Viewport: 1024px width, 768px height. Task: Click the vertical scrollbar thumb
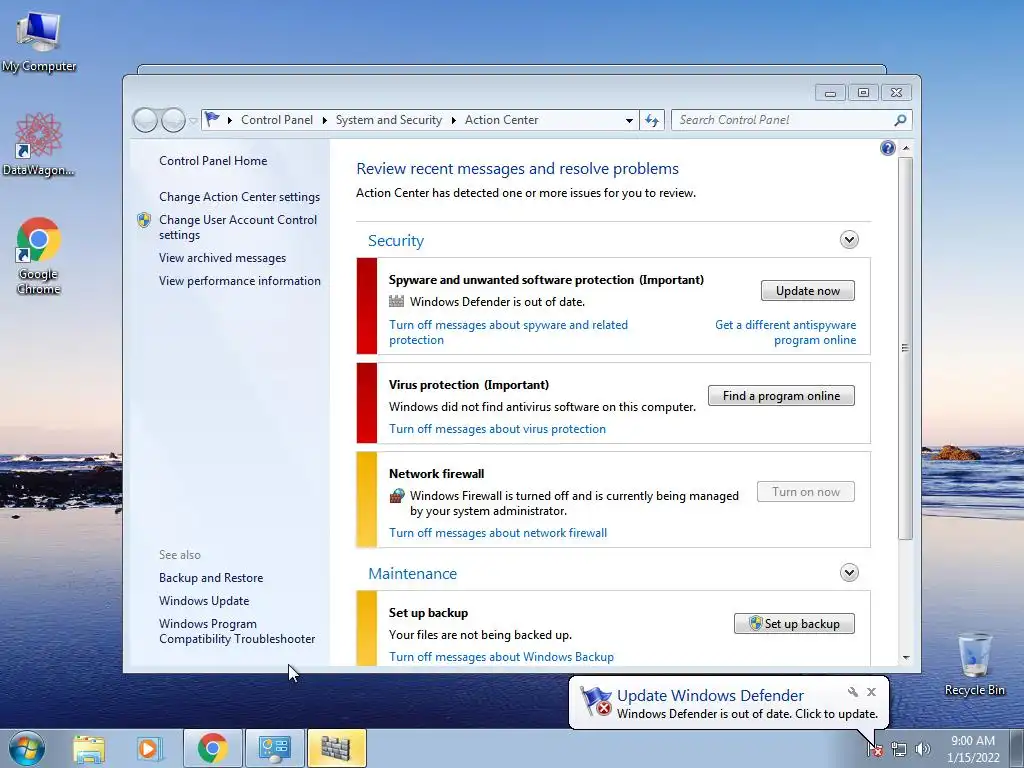(905, 348)
